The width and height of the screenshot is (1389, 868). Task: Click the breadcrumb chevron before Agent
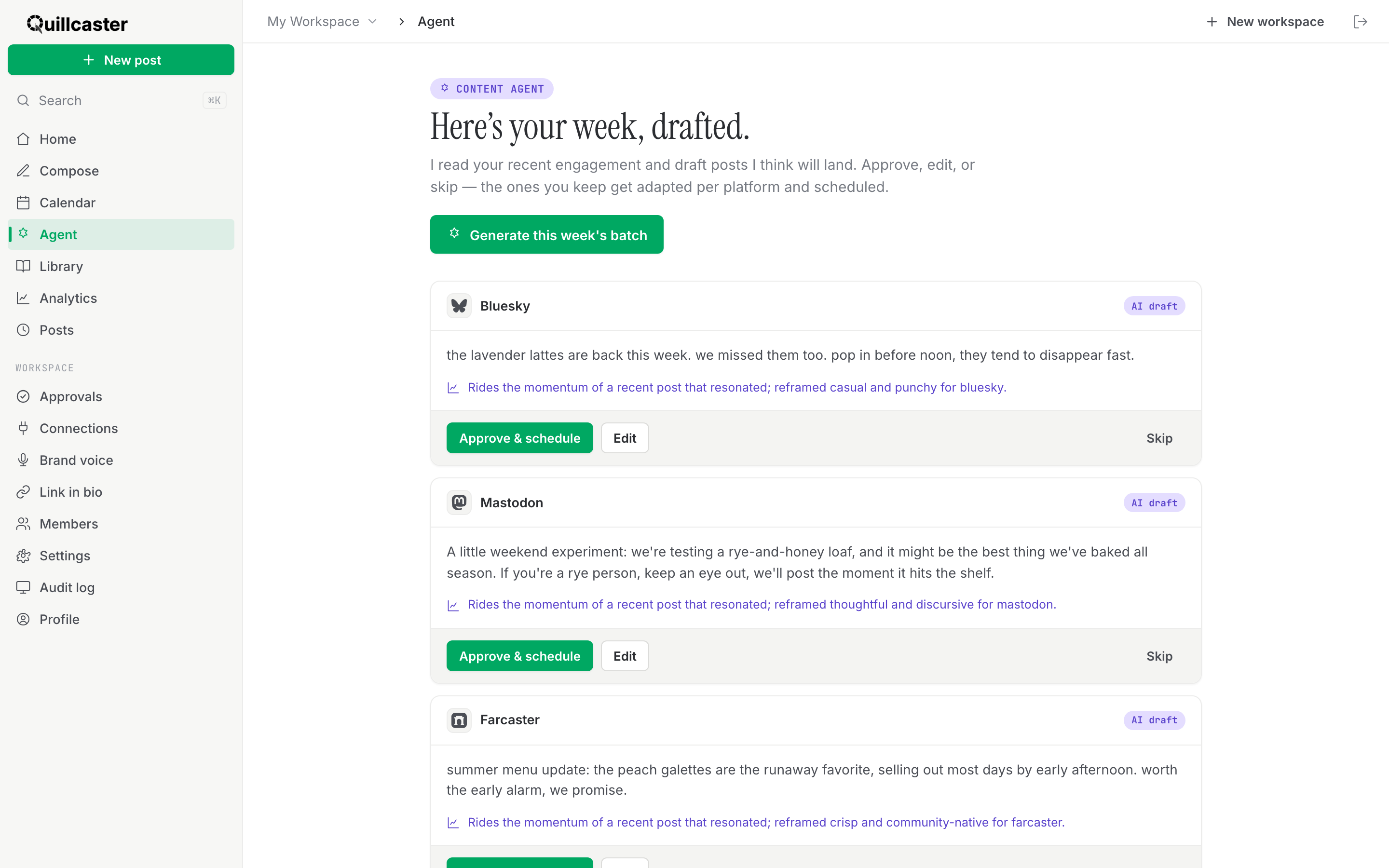(x=401, y=22)
